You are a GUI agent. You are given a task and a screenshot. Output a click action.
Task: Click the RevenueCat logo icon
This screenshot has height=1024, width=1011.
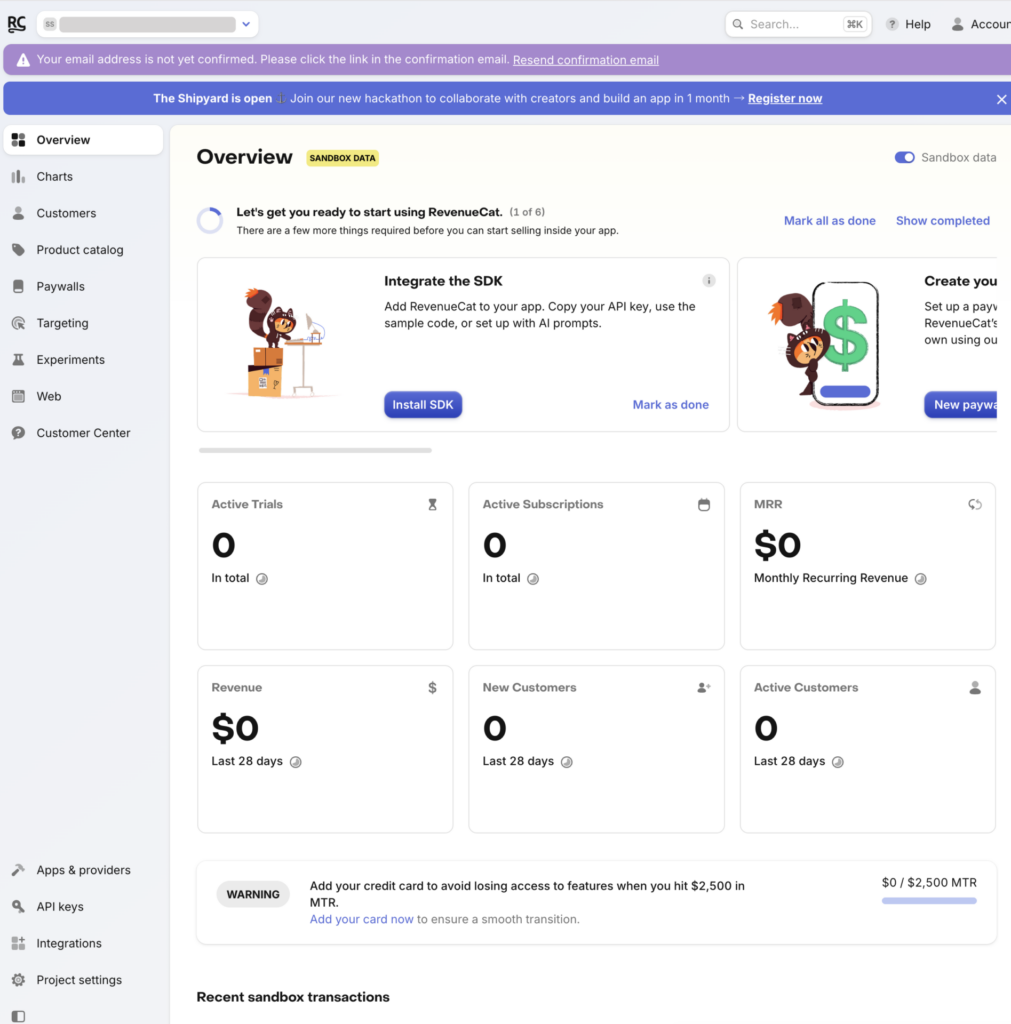[x=16, y=24]
